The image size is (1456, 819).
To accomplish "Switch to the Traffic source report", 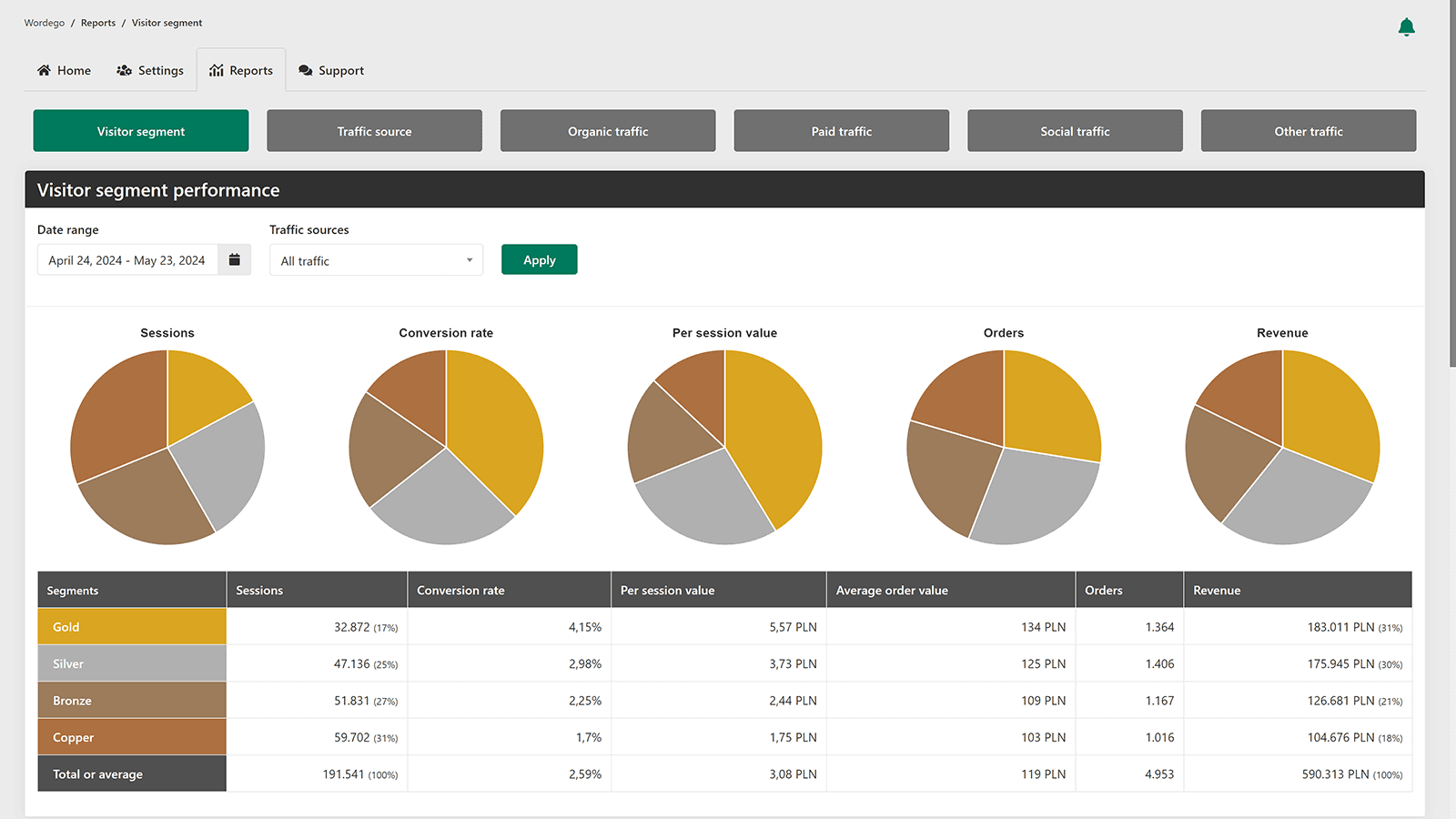I will [374, 130].
